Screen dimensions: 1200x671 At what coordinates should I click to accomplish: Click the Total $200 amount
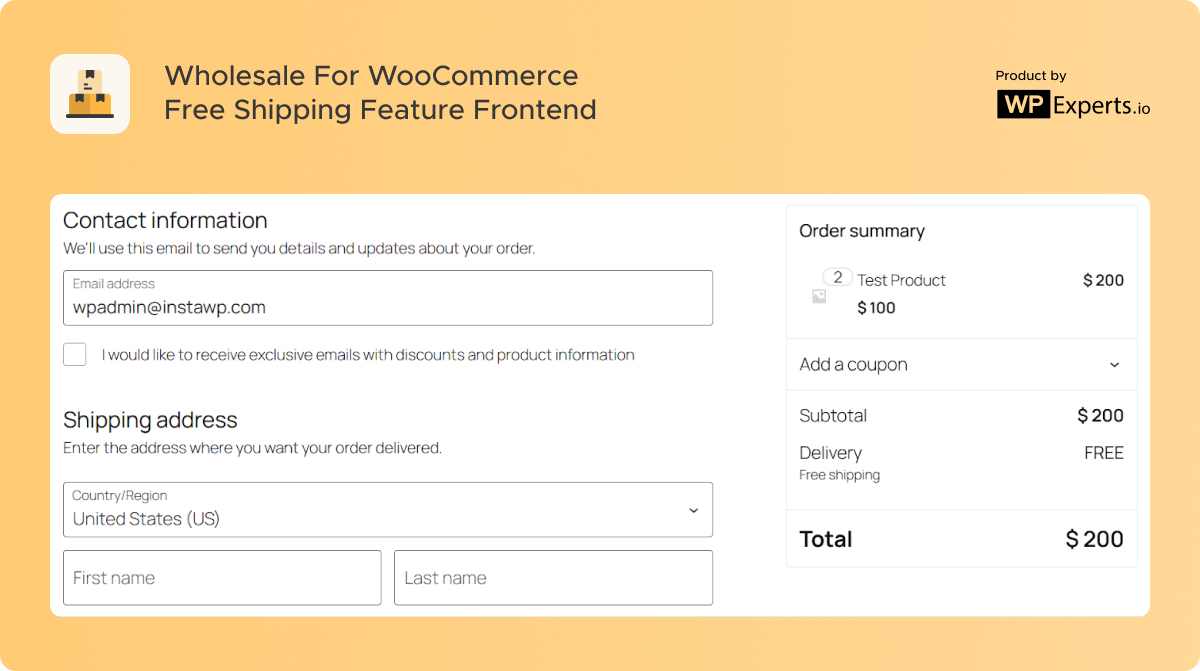(1094, 539)
